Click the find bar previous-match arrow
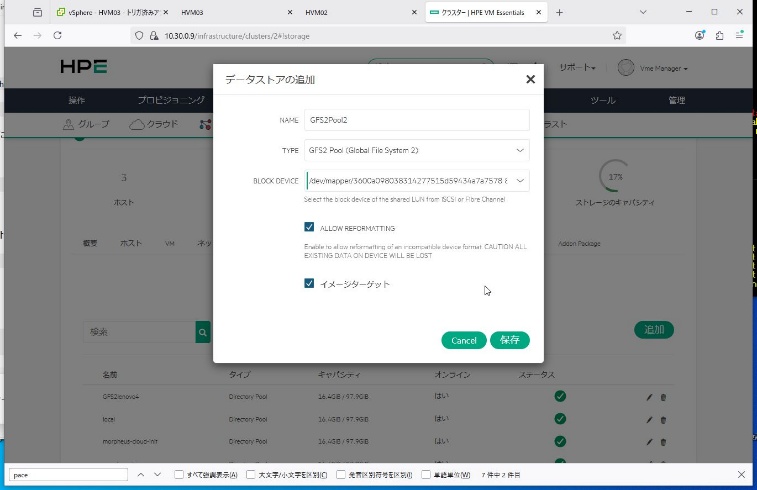Image resolution: width=757 pixels, height=490 pixels. pos(141,474)
